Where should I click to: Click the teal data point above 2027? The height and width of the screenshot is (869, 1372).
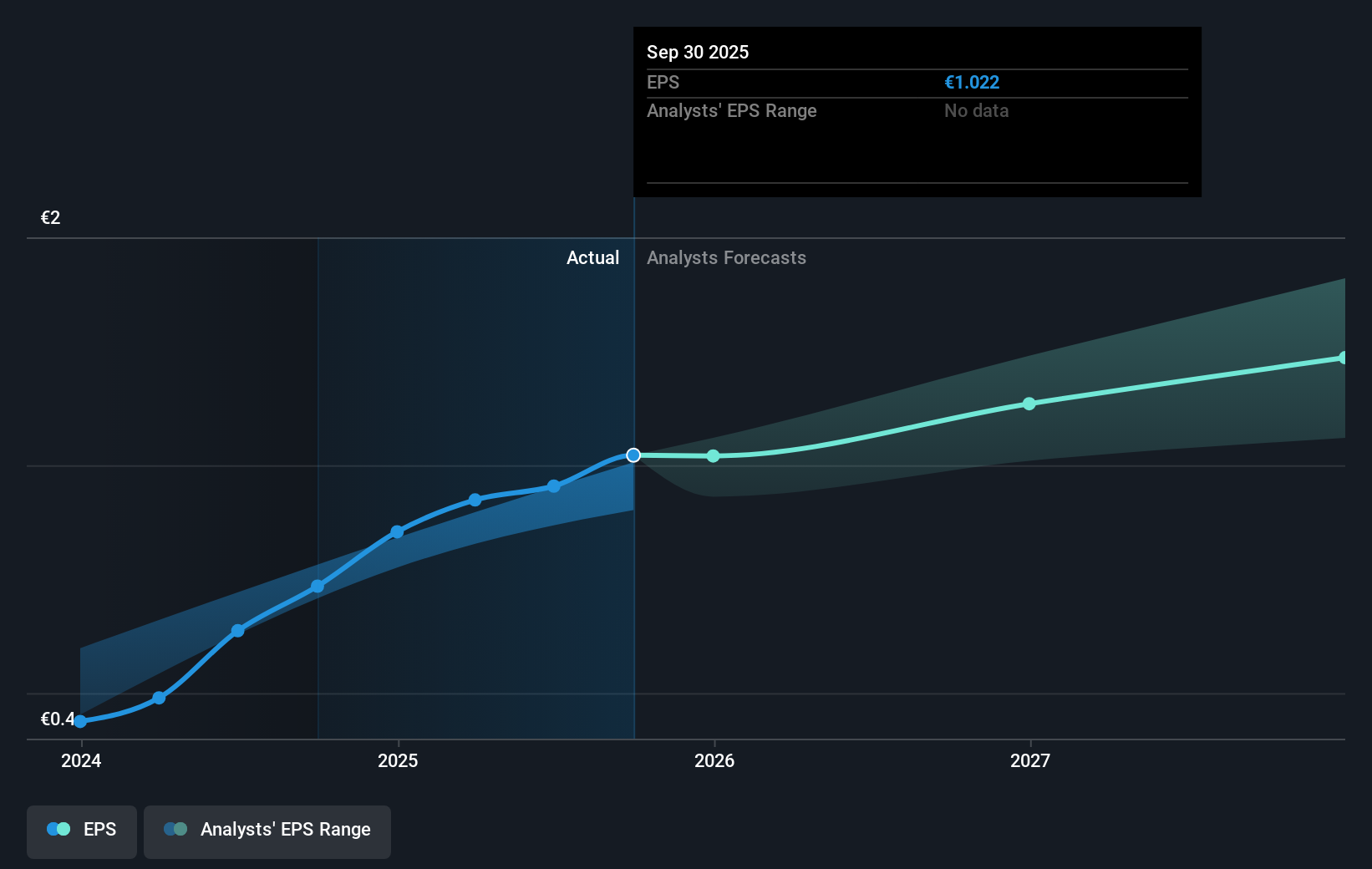coord(1029,404)
